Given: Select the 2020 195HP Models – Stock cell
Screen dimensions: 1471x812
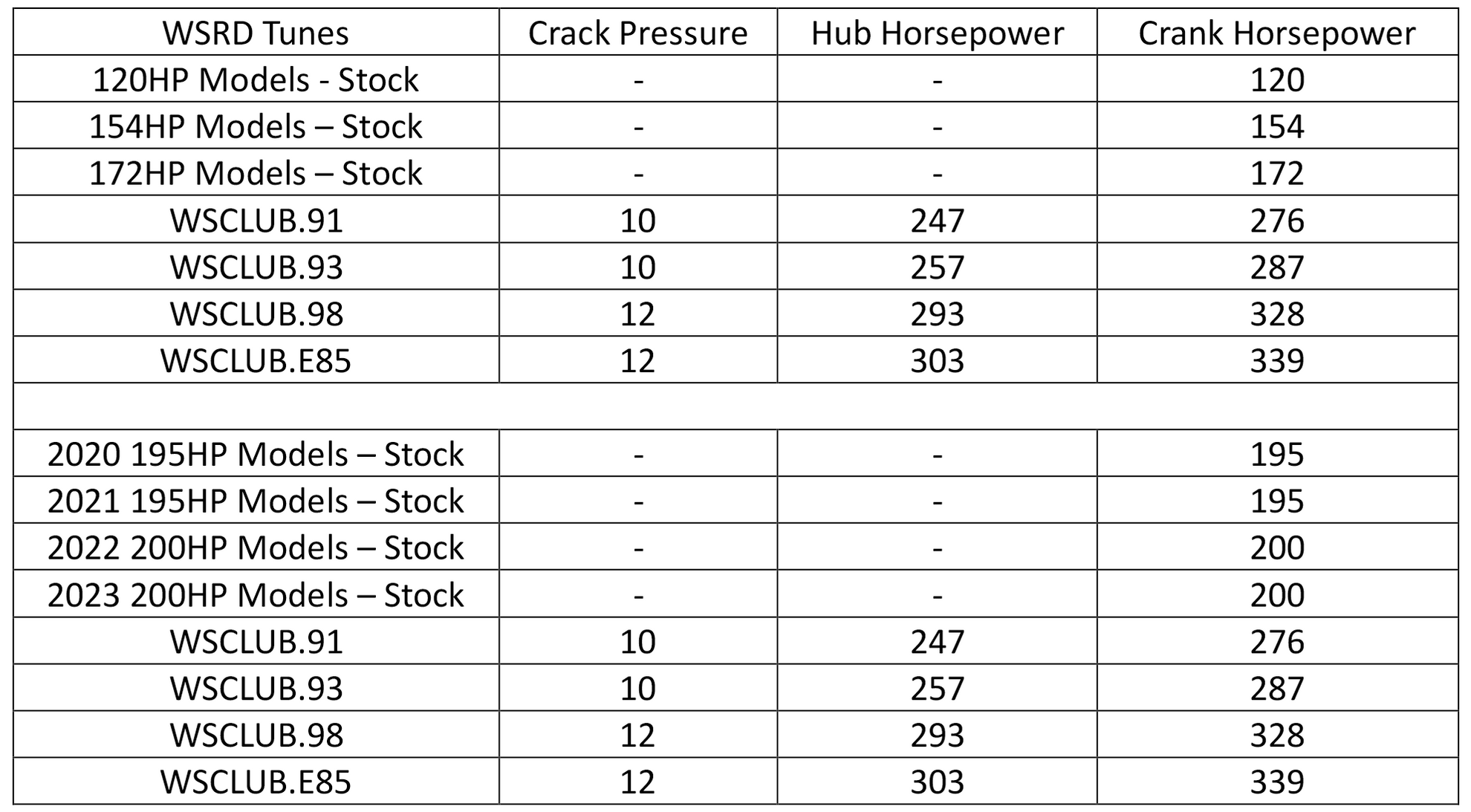Looking at the screenshot, I should pos(256,455).
